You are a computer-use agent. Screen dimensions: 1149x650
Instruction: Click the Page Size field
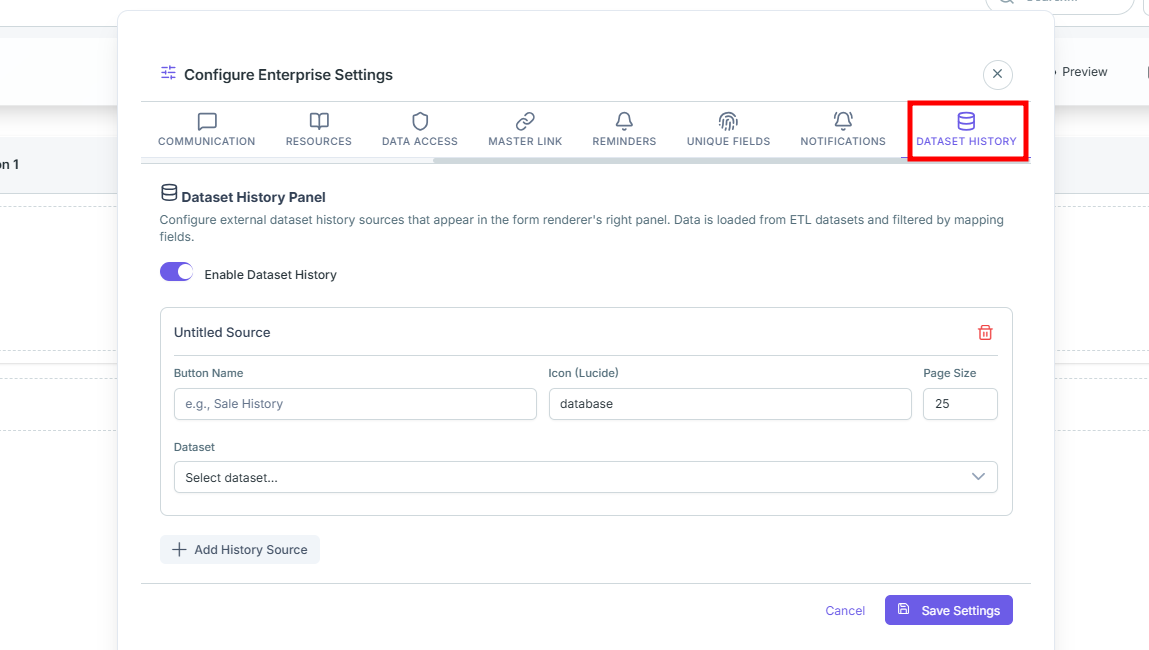coord(960,404)
